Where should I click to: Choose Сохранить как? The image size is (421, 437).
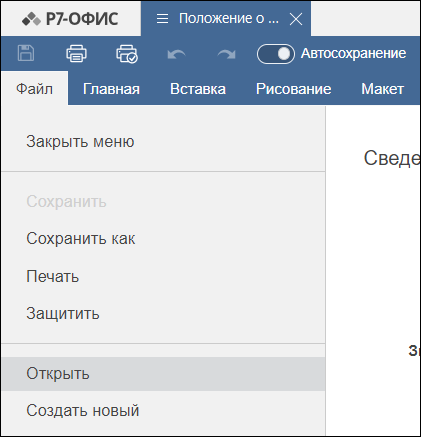[x=163, y=239]
